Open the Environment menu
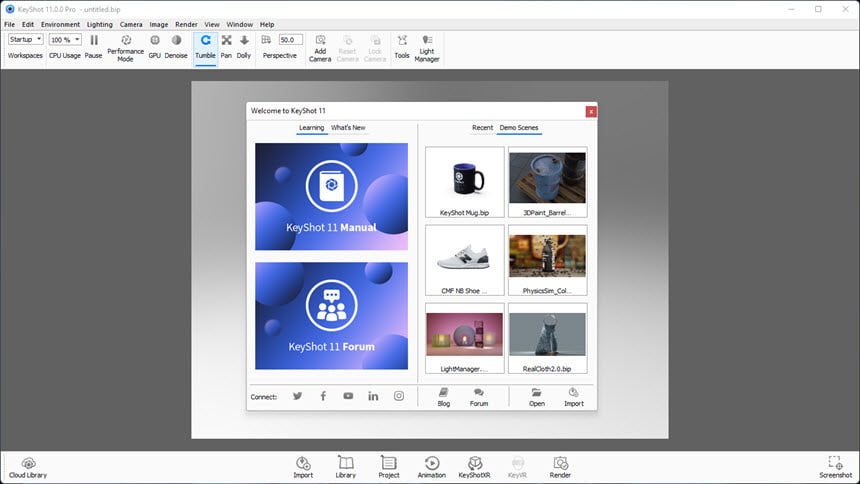Viewport: 860px width, 484px height. pos(60,24)
